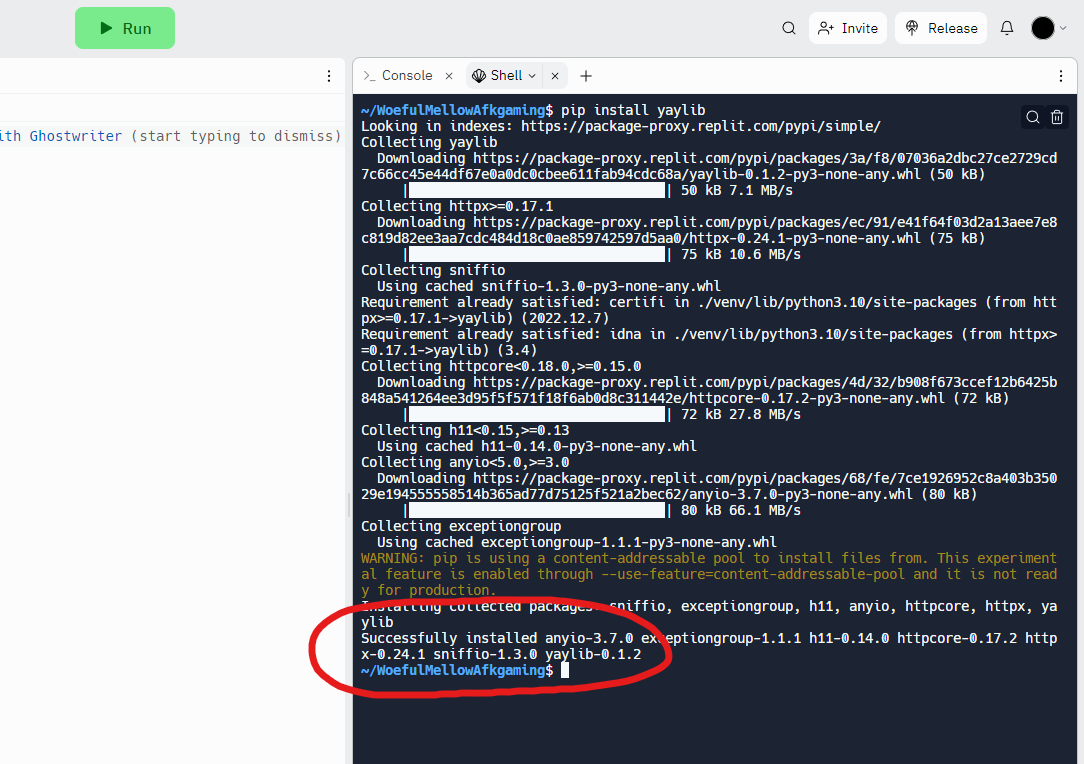The image size is (1084, 764).
Task: Switch to the Console tab
Action: point(399,75)
